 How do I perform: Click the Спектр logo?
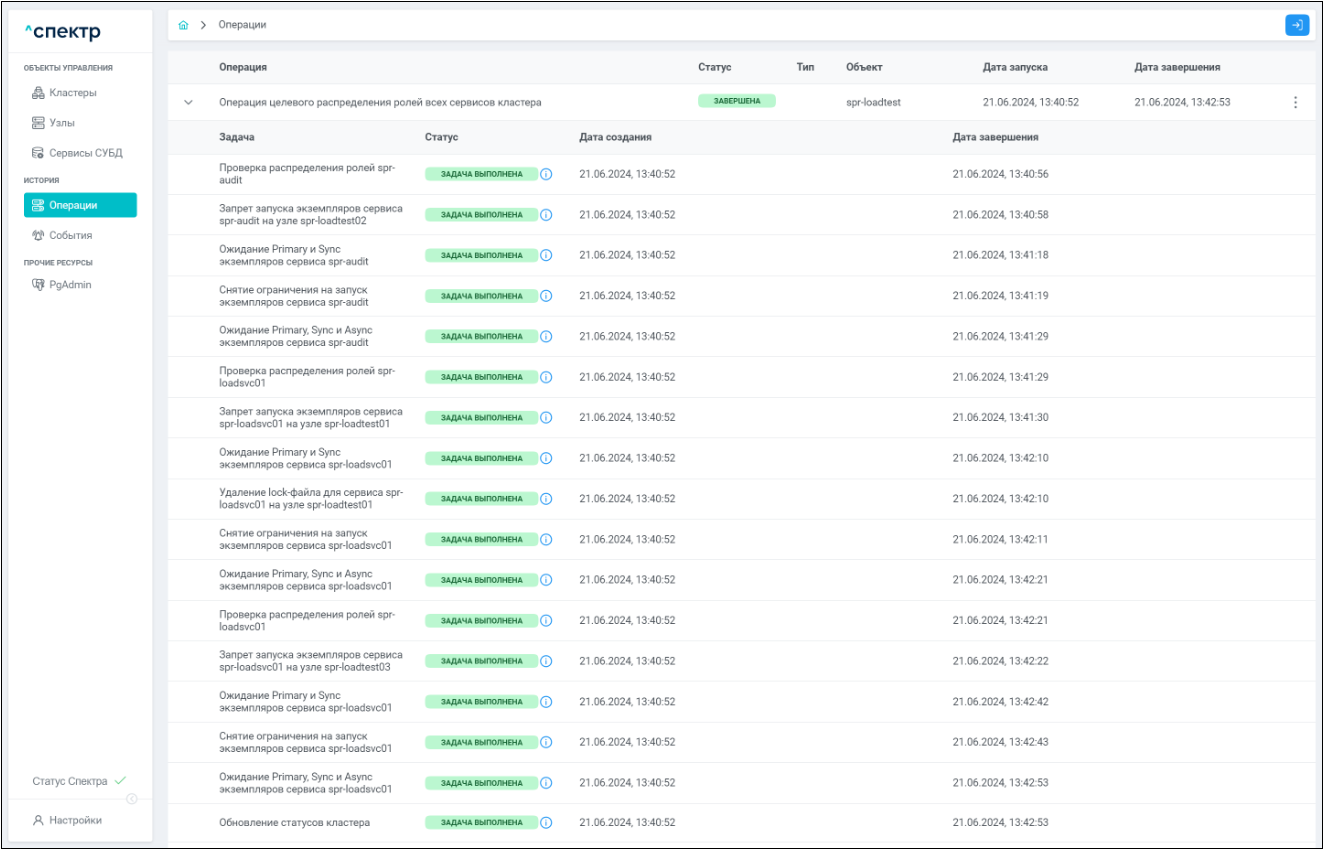click(x=63, y=33)
